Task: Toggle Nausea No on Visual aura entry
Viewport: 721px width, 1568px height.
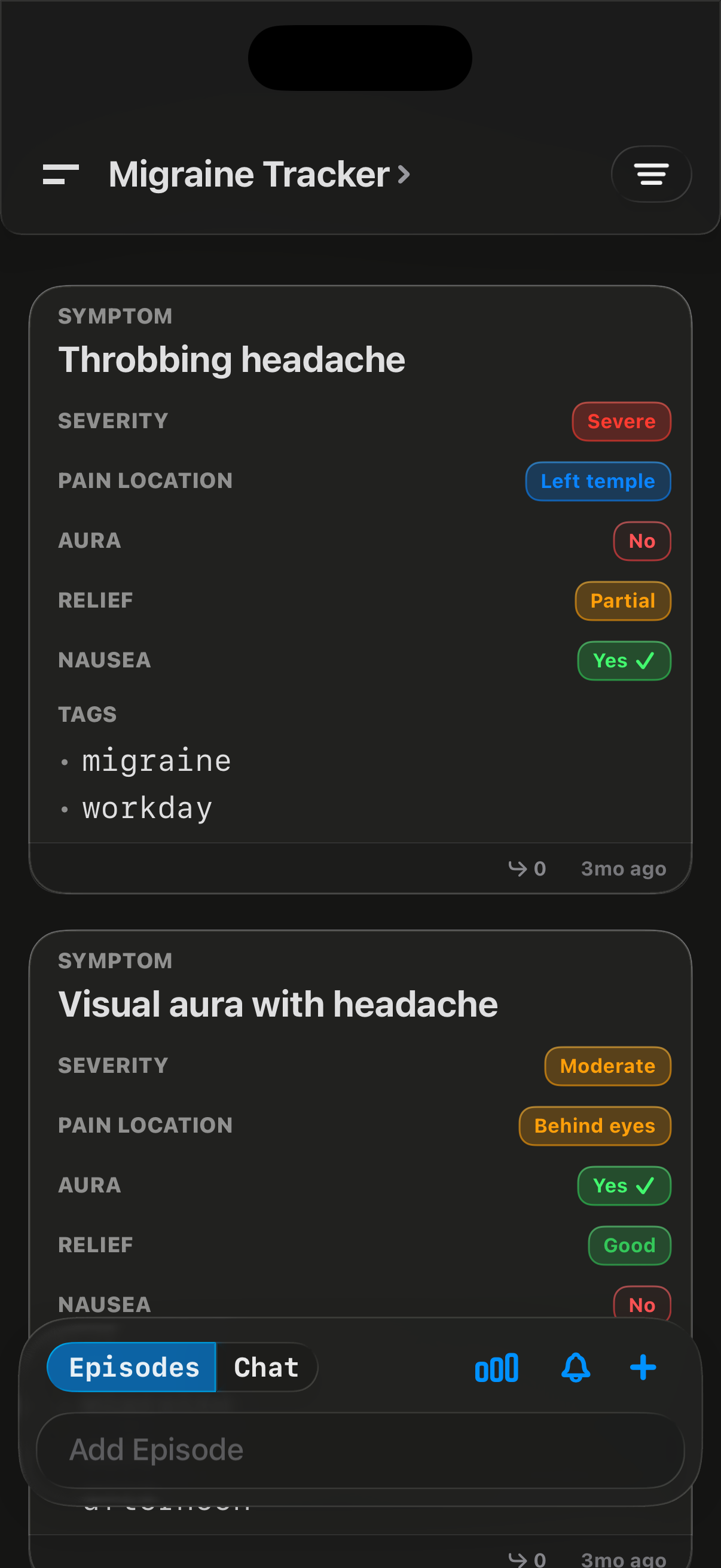Action: [643, 1304]
